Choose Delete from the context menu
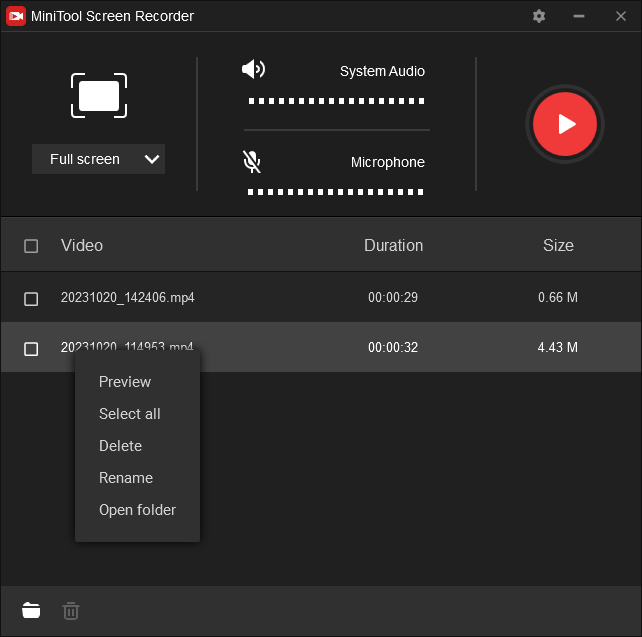This screenshot has width=642, height=637. click(x=120, y=445)
